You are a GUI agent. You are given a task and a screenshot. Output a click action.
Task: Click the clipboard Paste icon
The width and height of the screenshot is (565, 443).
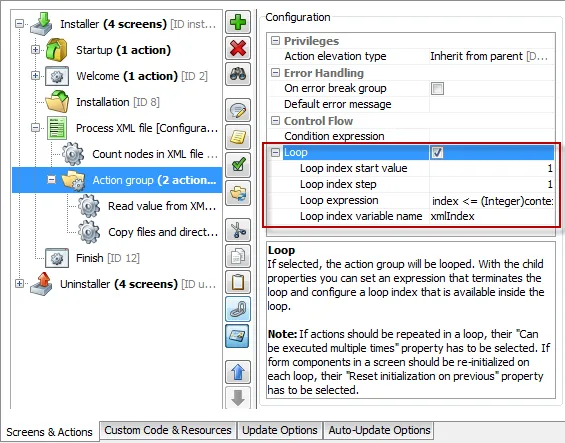coord(238,282)
